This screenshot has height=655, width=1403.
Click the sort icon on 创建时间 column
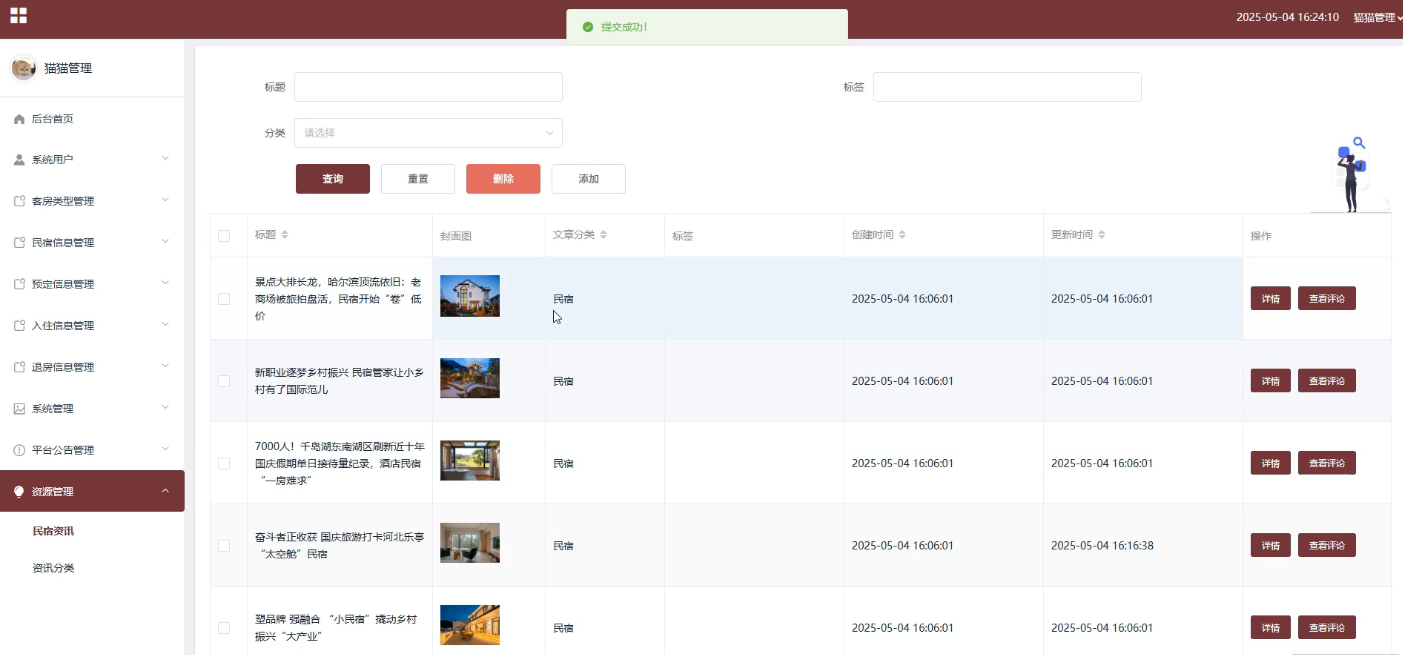tap(902, 235)
